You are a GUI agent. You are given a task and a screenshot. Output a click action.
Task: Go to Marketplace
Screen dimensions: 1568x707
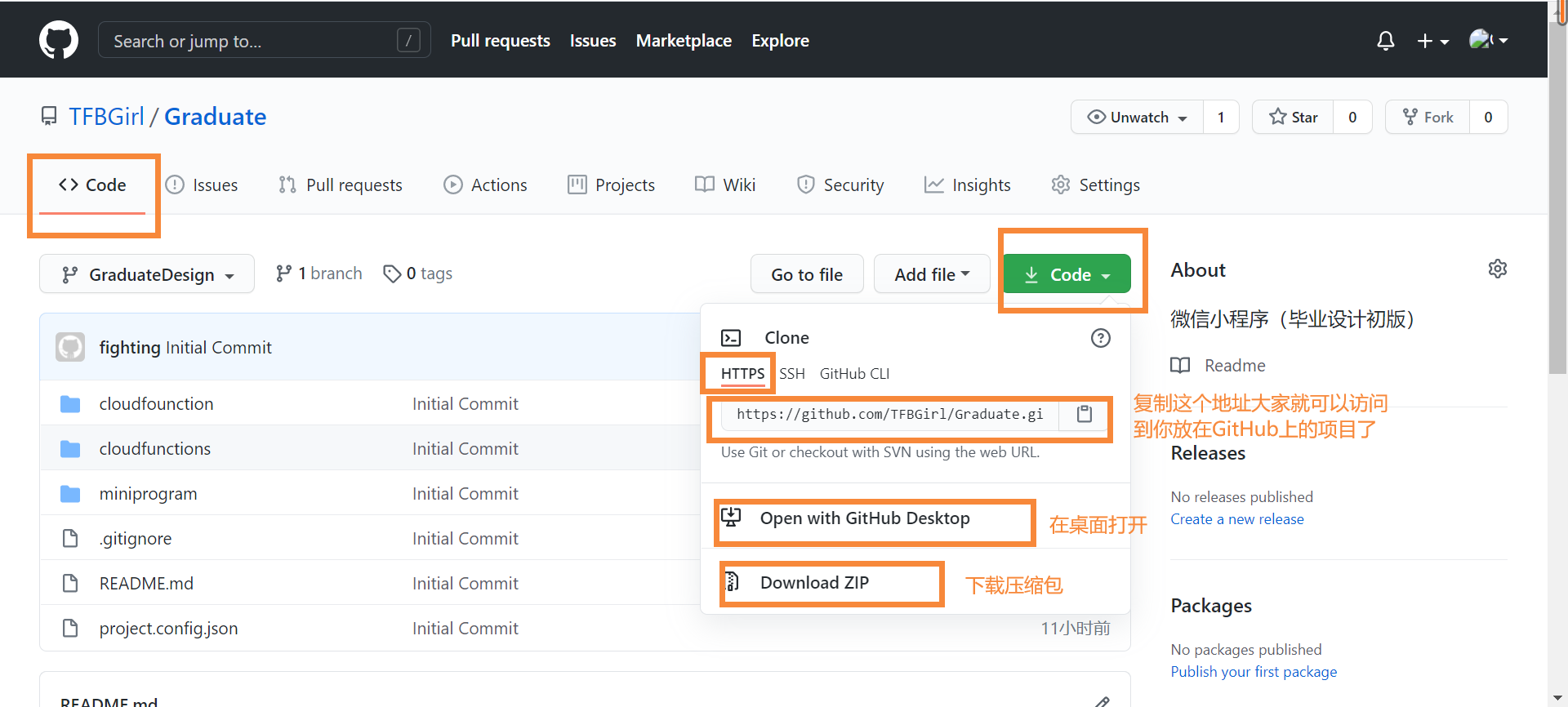coord(684,40)
